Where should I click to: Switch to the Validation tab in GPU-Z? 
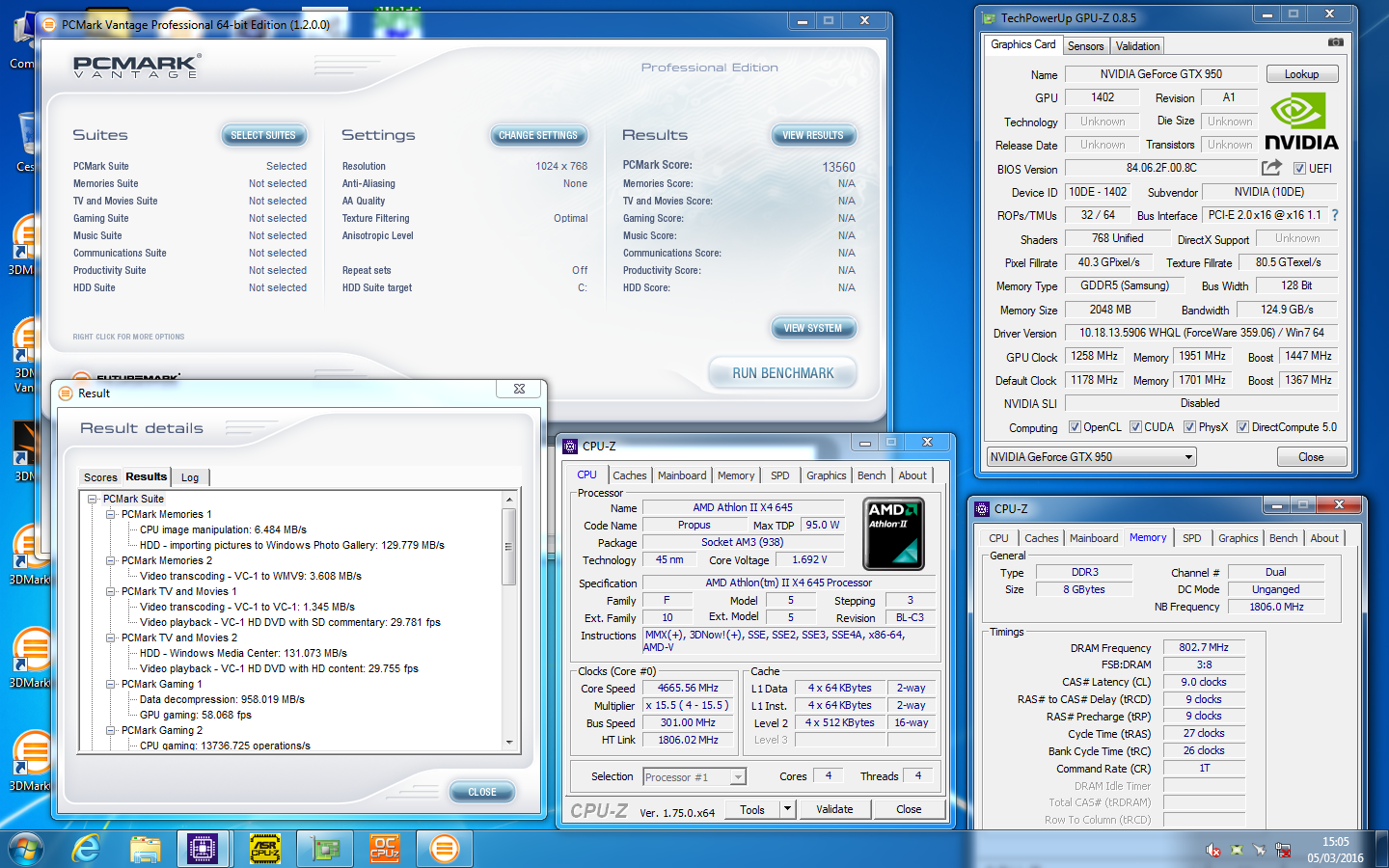[1137, 46]
